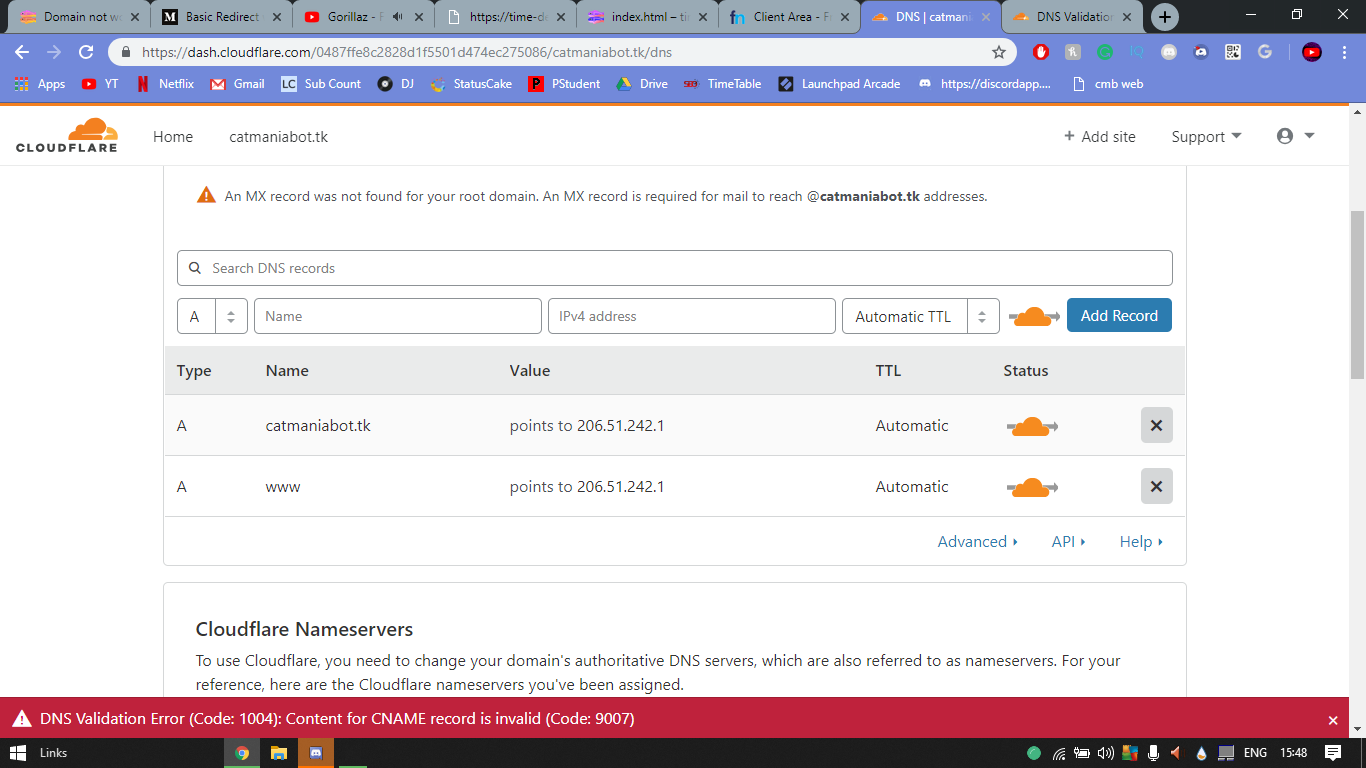
Task: Open the Launchpad Arcade bookmark
Action: [839, 84]
